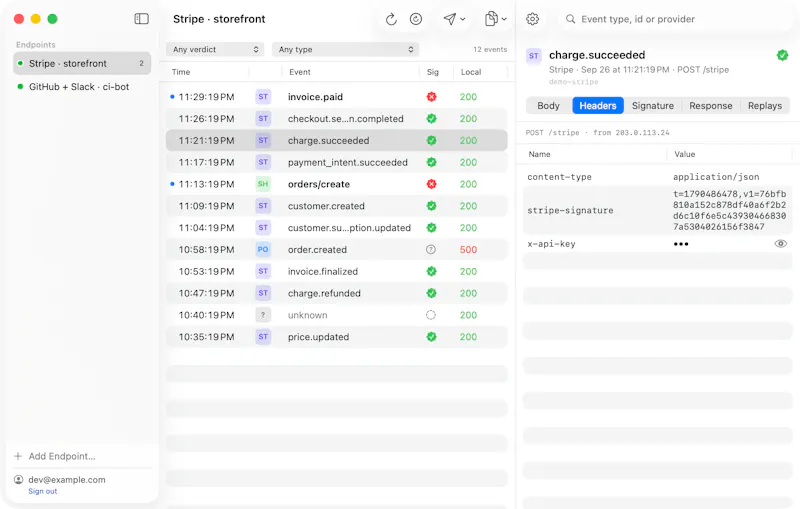Click verified icon for invoice.finalized
Viewport: 800px width, 509px height.
431,271
